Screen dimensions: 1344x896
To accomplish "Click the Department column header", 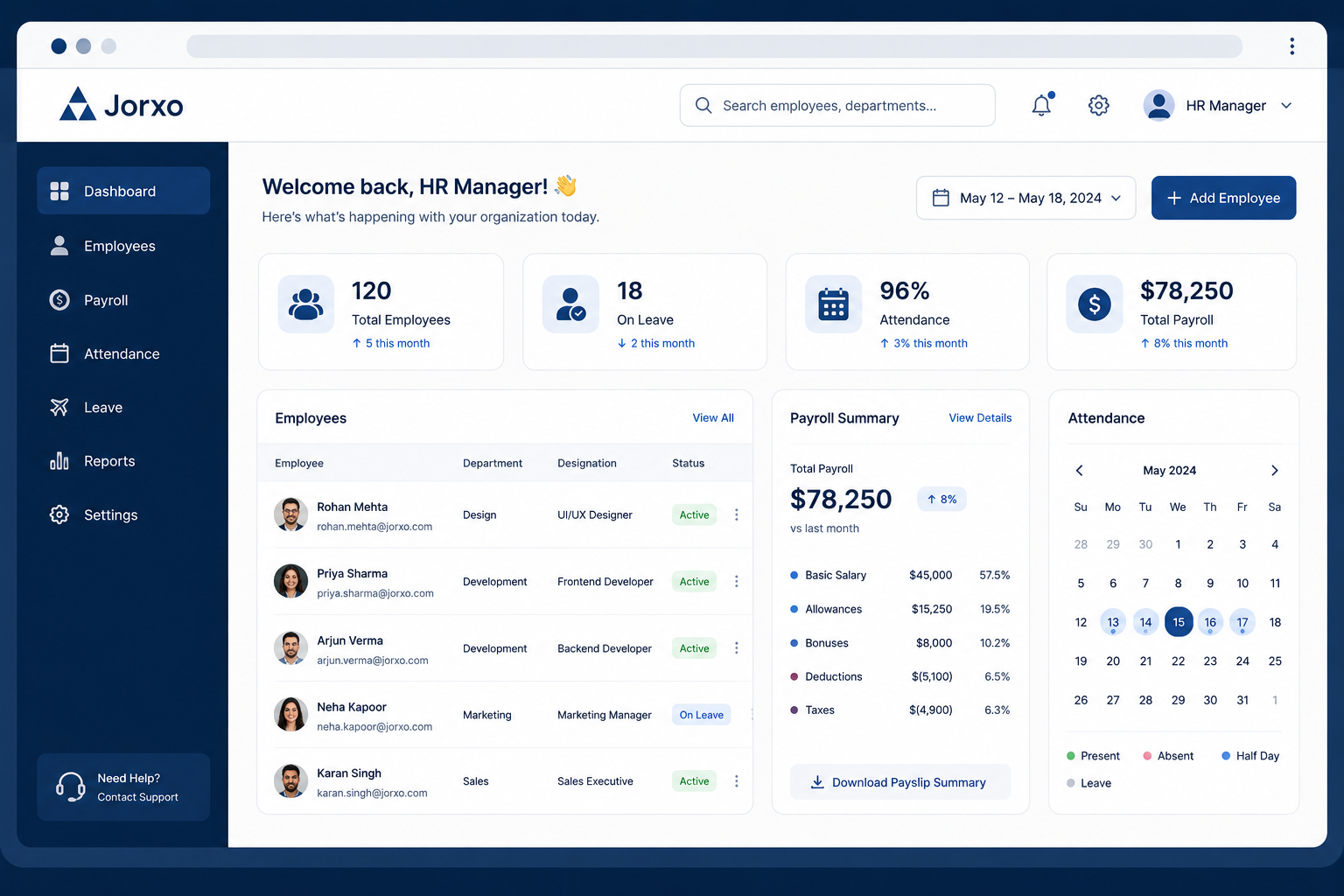I will (493, 463).
